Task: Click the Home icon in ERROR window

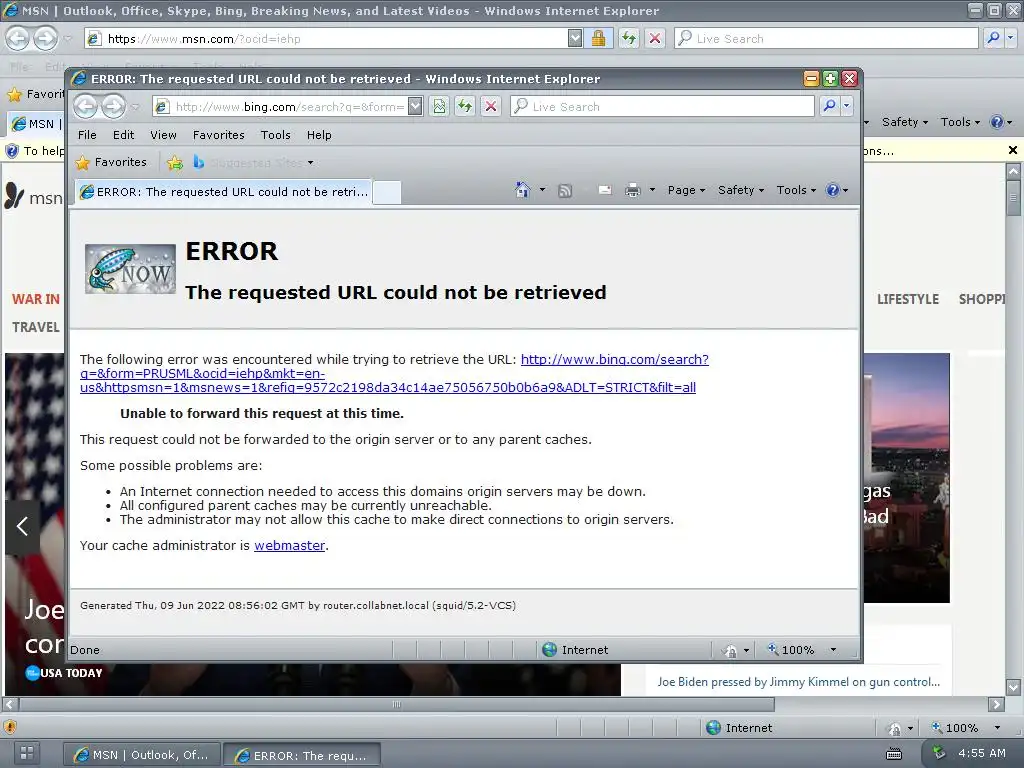Action: [x=522, y=190]
